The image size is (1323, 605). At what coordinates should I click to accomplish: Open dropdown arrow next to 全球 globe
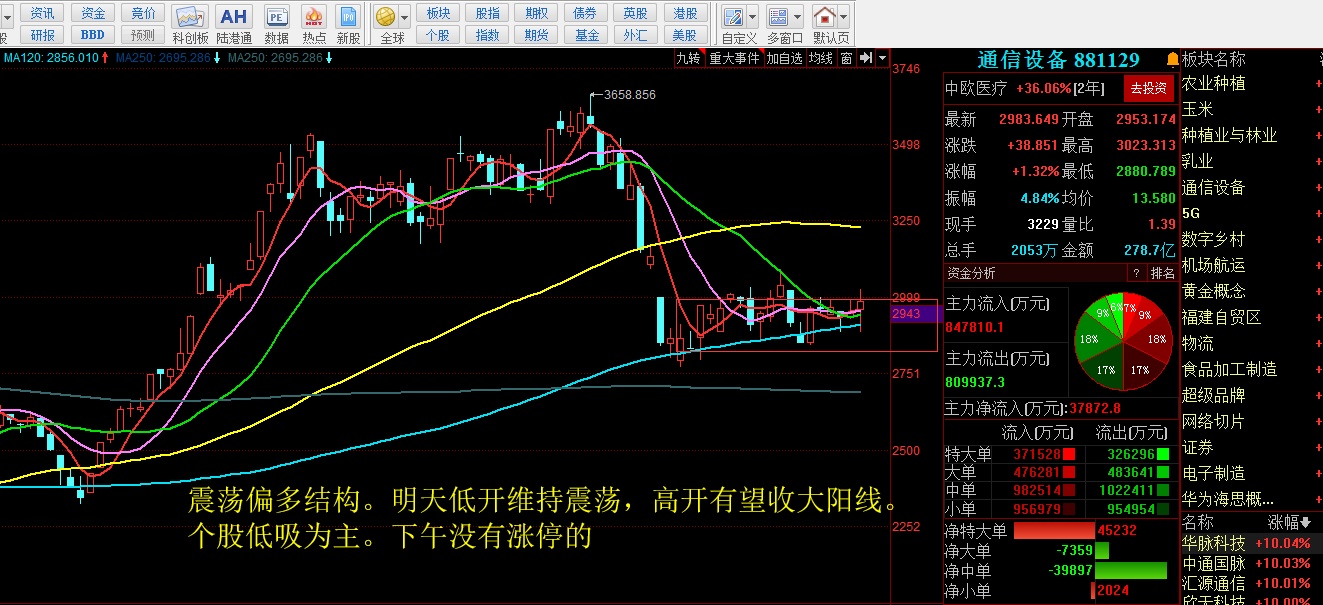point(404,17)
